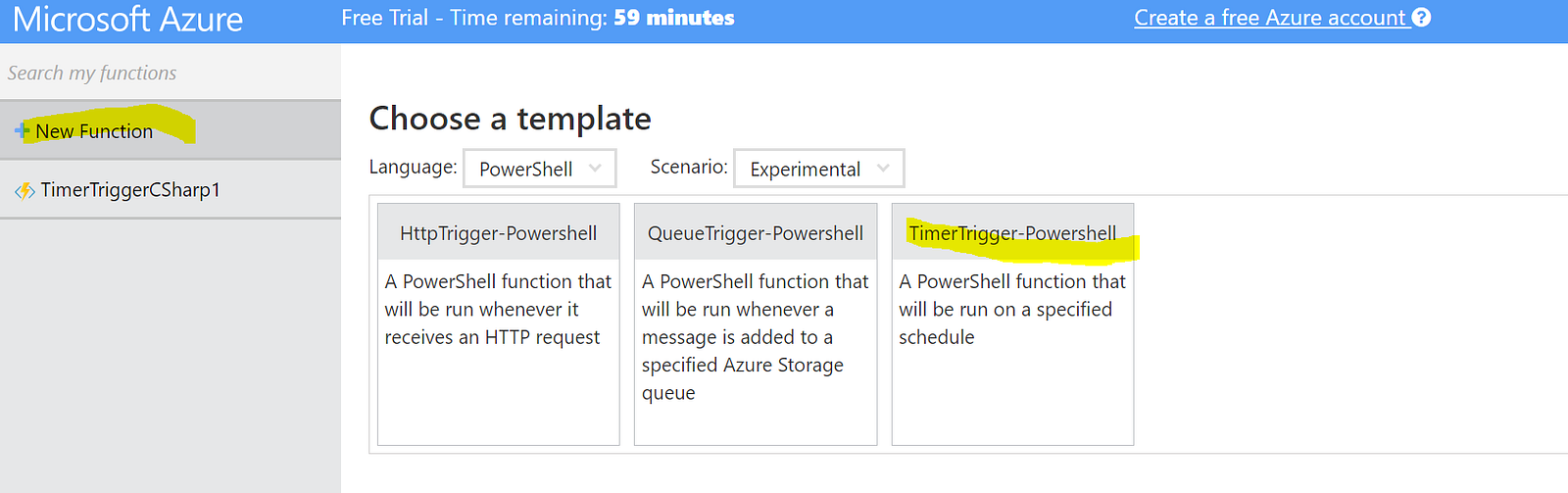Click the chevron arrow on Language dropdown
The image size is (1568, 493).
point(595,169)
